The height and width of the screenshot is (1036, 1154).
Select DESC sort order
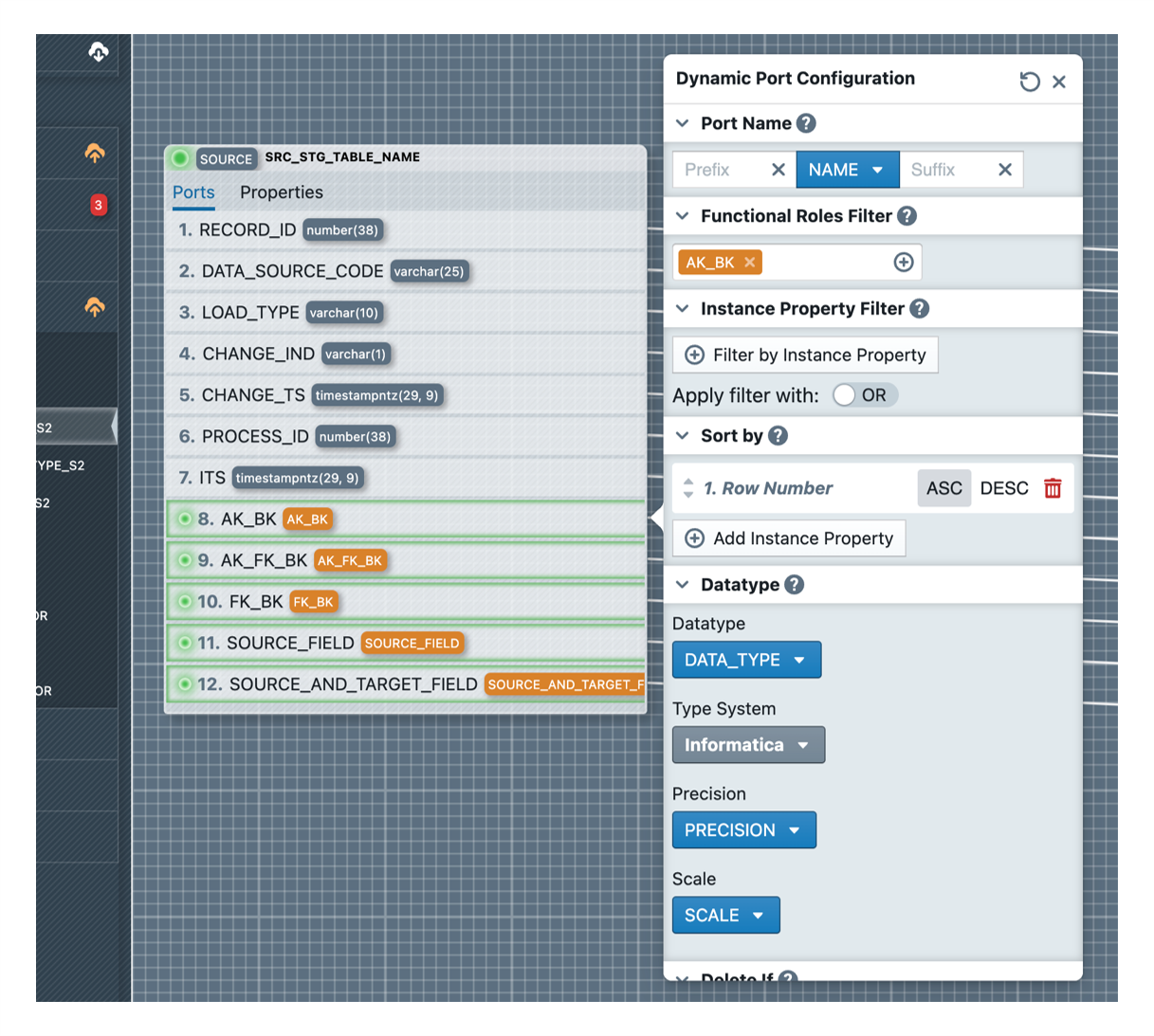pos(1003,488)
